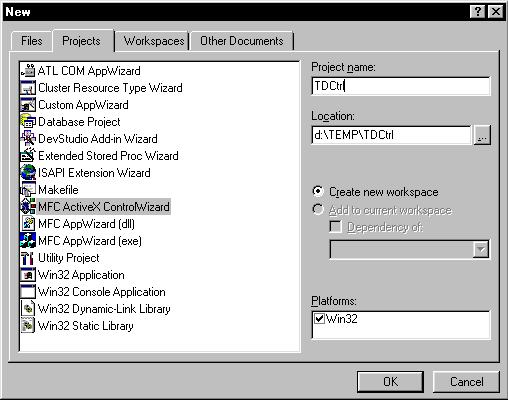Click the Cancel button
The width and height of the screenshot is (508, 400).
click(466, 382)
